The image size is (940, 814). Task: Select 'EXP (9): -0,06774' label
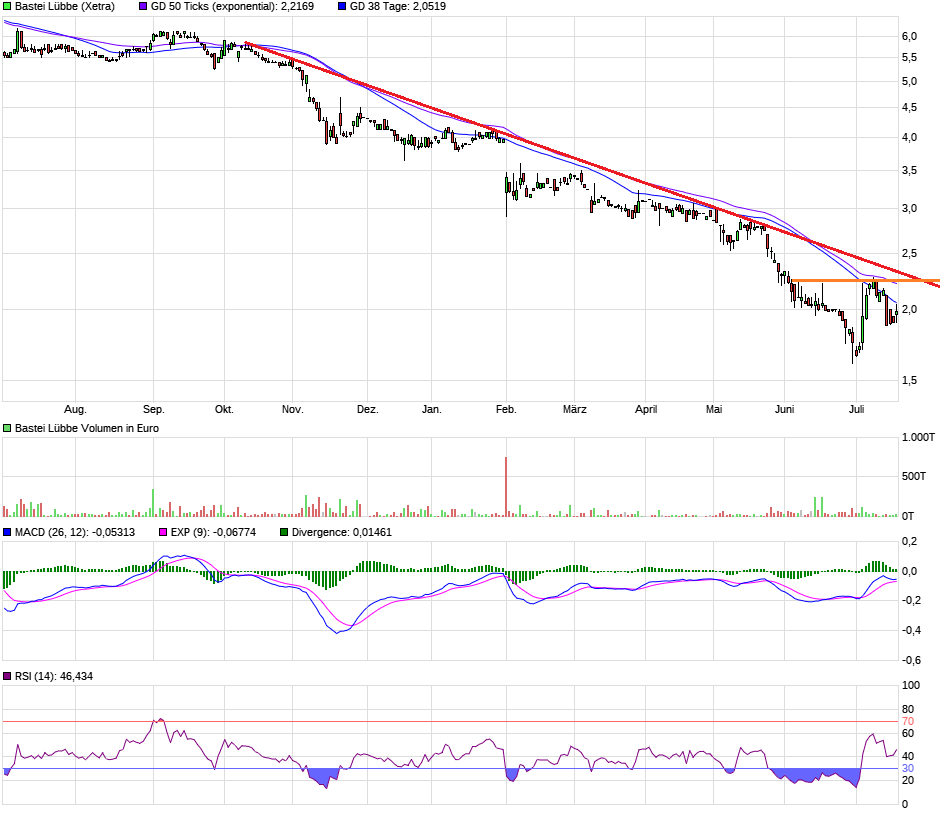click(x=213, y=532)
